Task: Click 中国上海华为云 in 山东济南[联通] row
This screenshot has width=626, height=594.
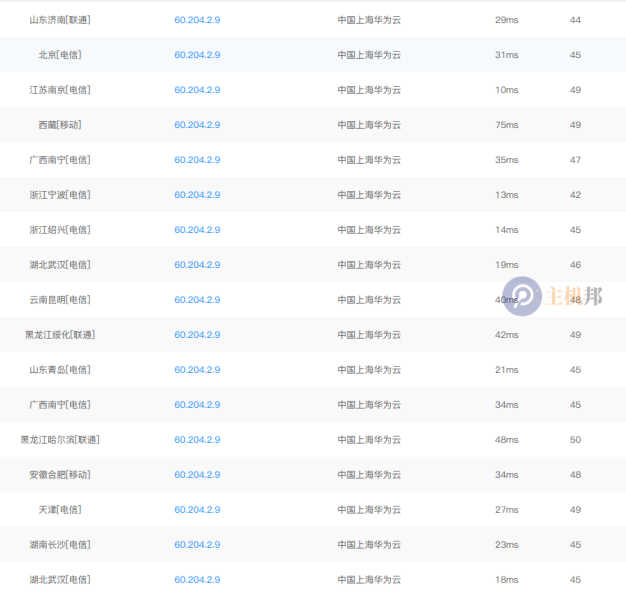Action: tap(369, 20)
